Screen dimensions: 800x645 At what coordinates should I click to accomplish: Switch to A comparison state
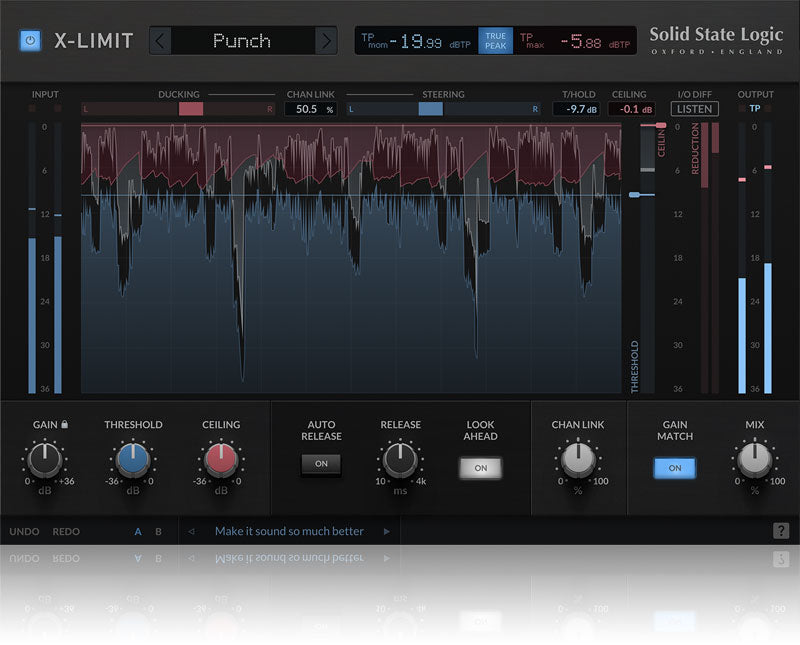[x=138, y=532]
